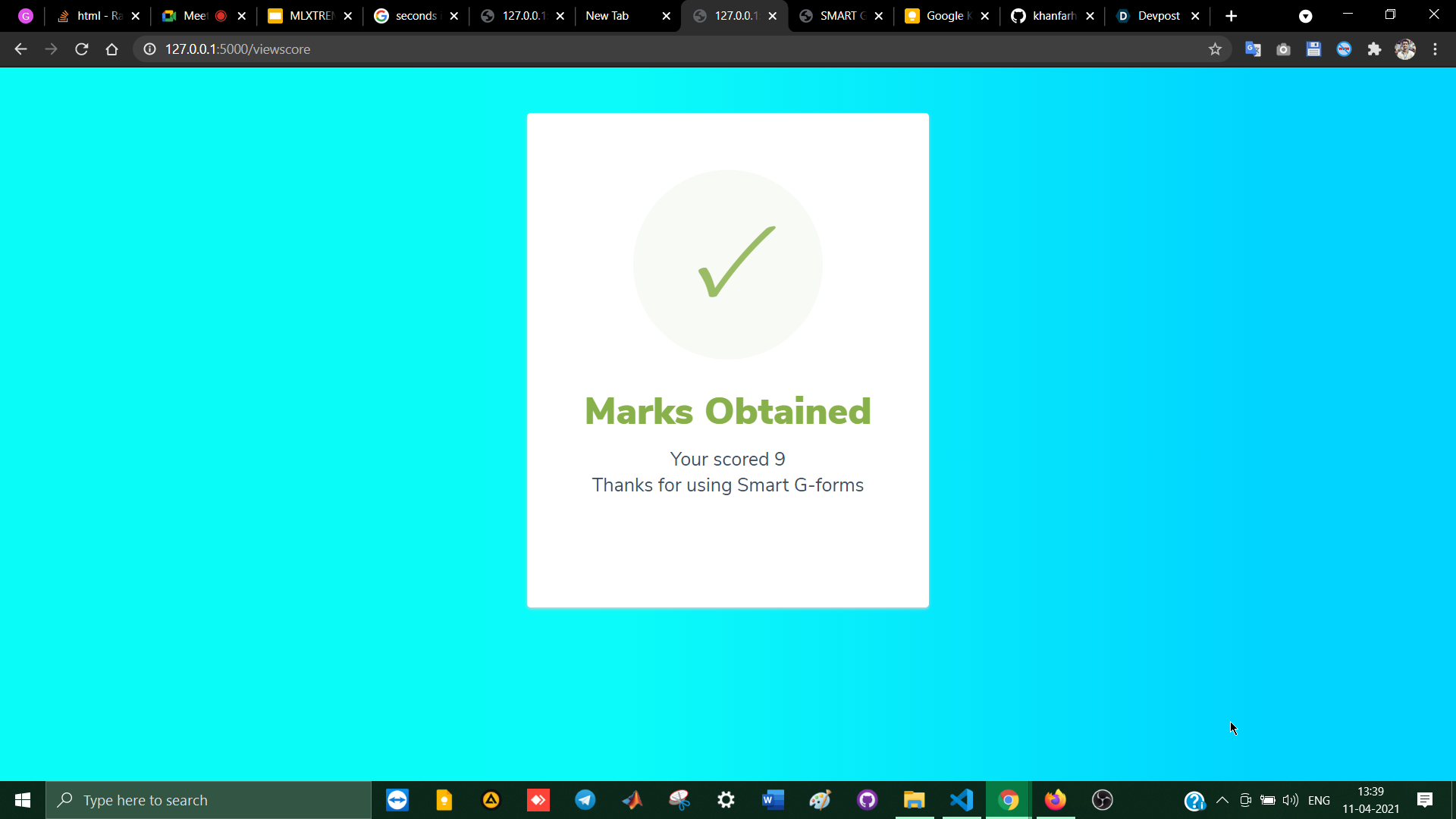This screenshot has width=1456, height=819.
Task: Open Visual Studio Code from taskbar
Action: pyautogui.click(x=962, y=800)
